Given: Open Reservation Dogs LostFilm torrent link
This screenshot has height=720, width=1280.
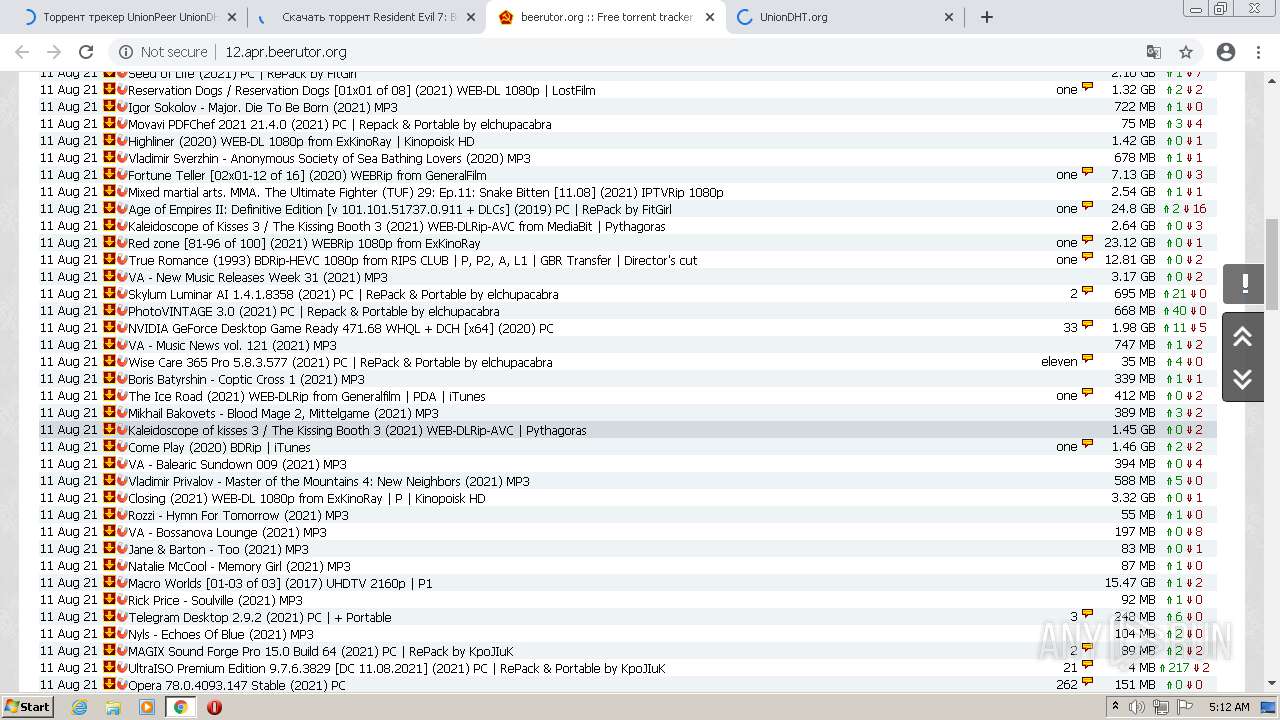Looking at the screenshot, I should click(361, 90).
